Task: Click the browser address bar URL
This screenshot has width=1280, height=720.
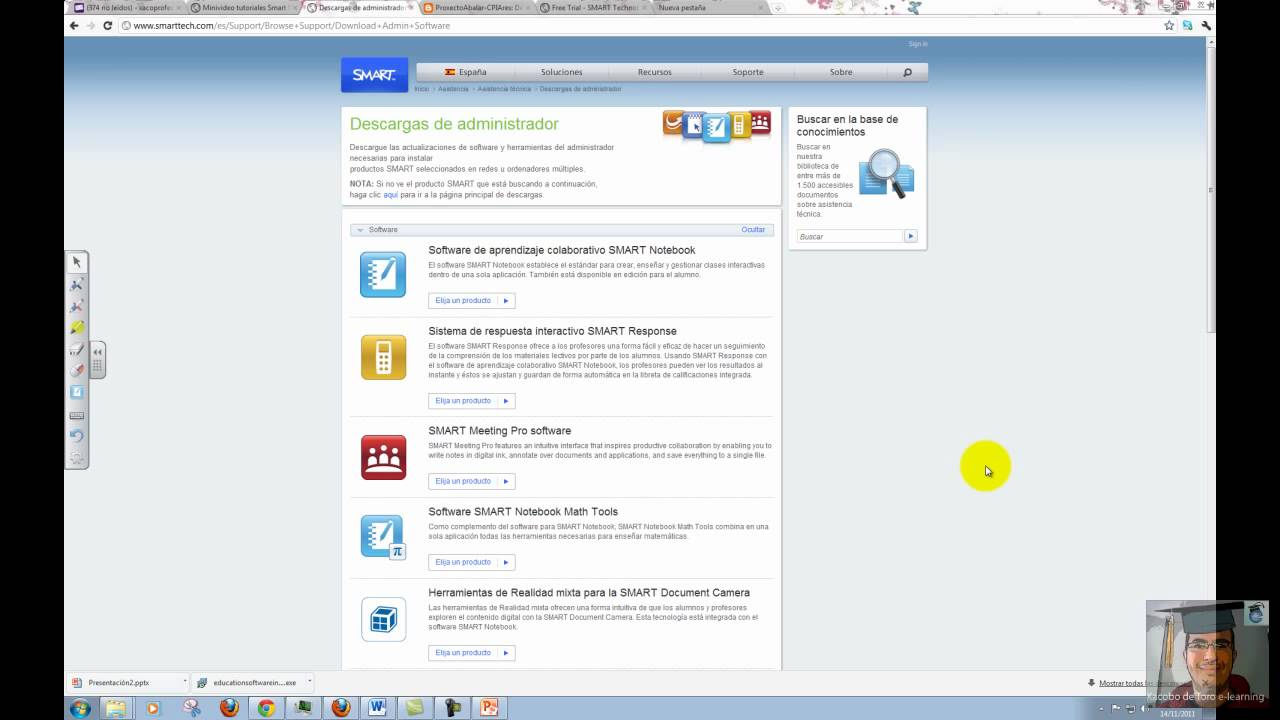Action: coord(291,25)
